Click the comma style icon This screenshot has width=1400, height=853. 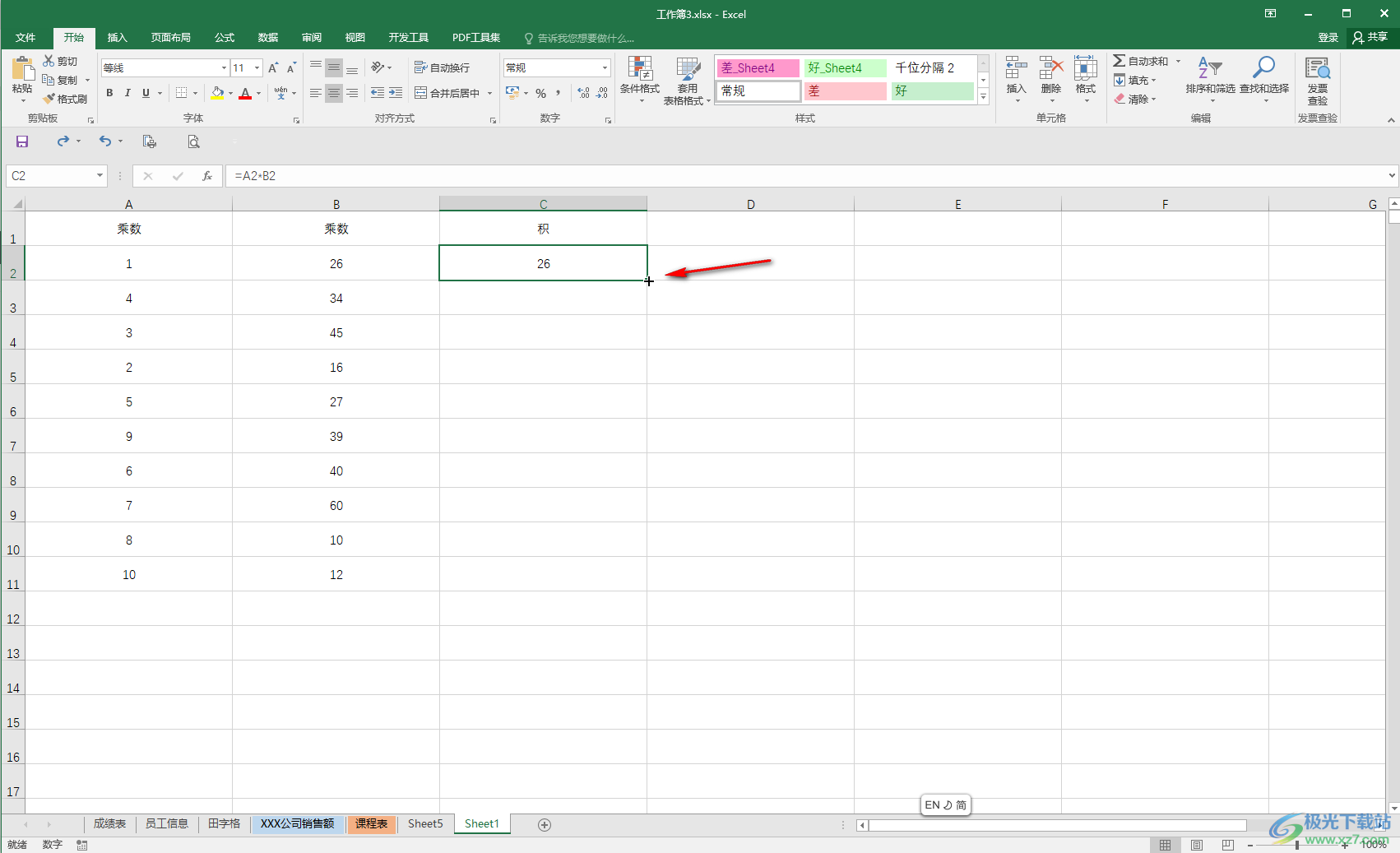click(559, 93)
